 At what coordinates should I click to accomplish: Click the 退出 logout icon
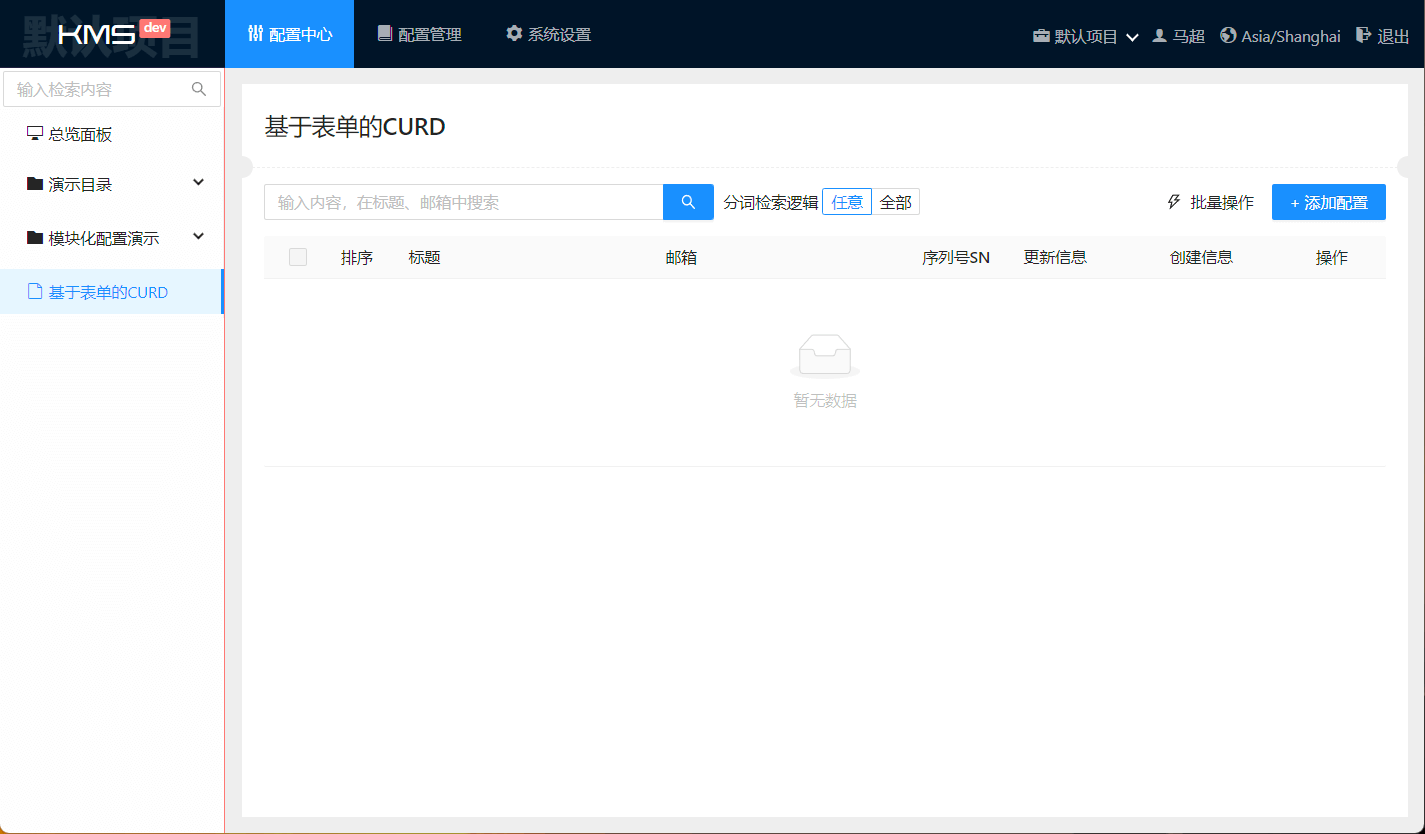tap(1363, 35)
